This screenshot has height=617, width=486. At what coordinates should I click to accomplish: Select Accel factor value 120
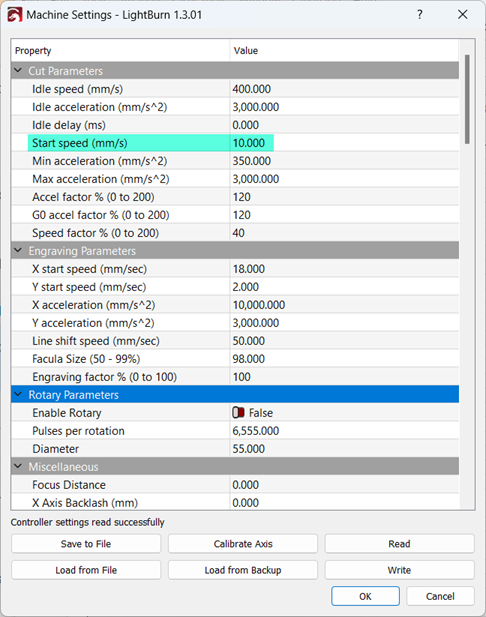[x=242, y=197]
